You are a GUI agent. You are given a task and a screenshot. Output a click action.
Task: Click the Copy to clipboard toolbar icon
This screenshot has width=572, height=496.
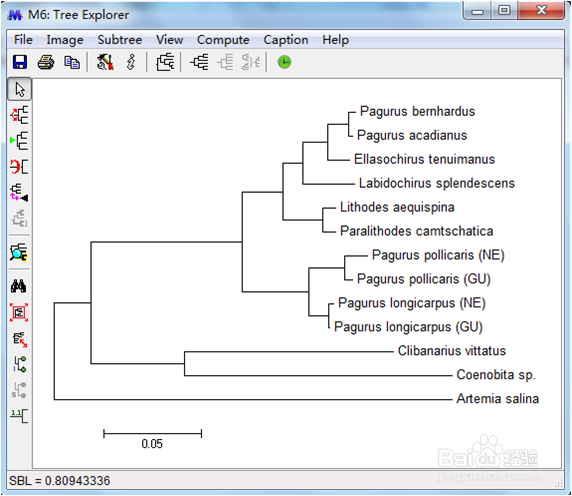72,62
